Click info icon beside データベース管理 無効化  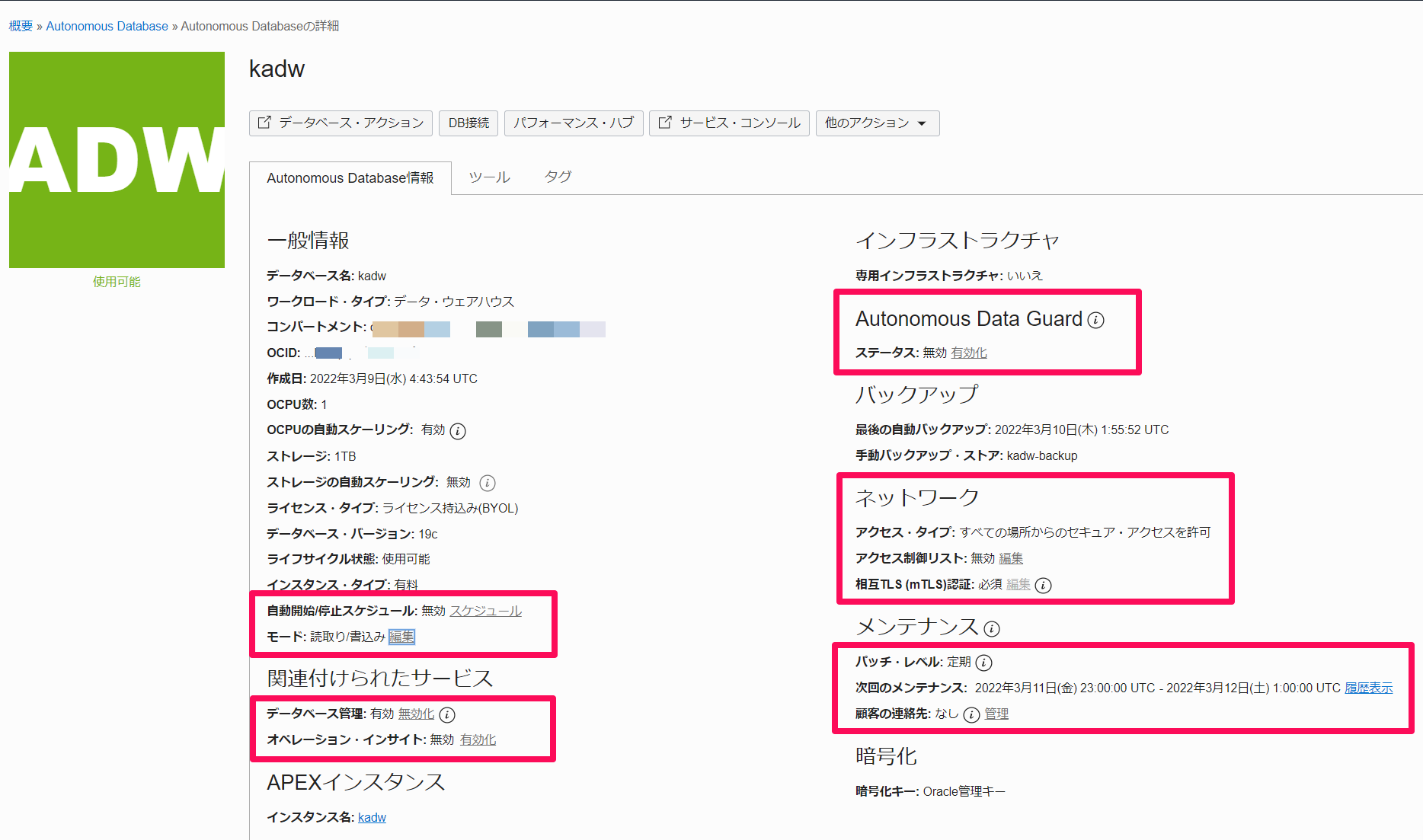click(447, 714)
